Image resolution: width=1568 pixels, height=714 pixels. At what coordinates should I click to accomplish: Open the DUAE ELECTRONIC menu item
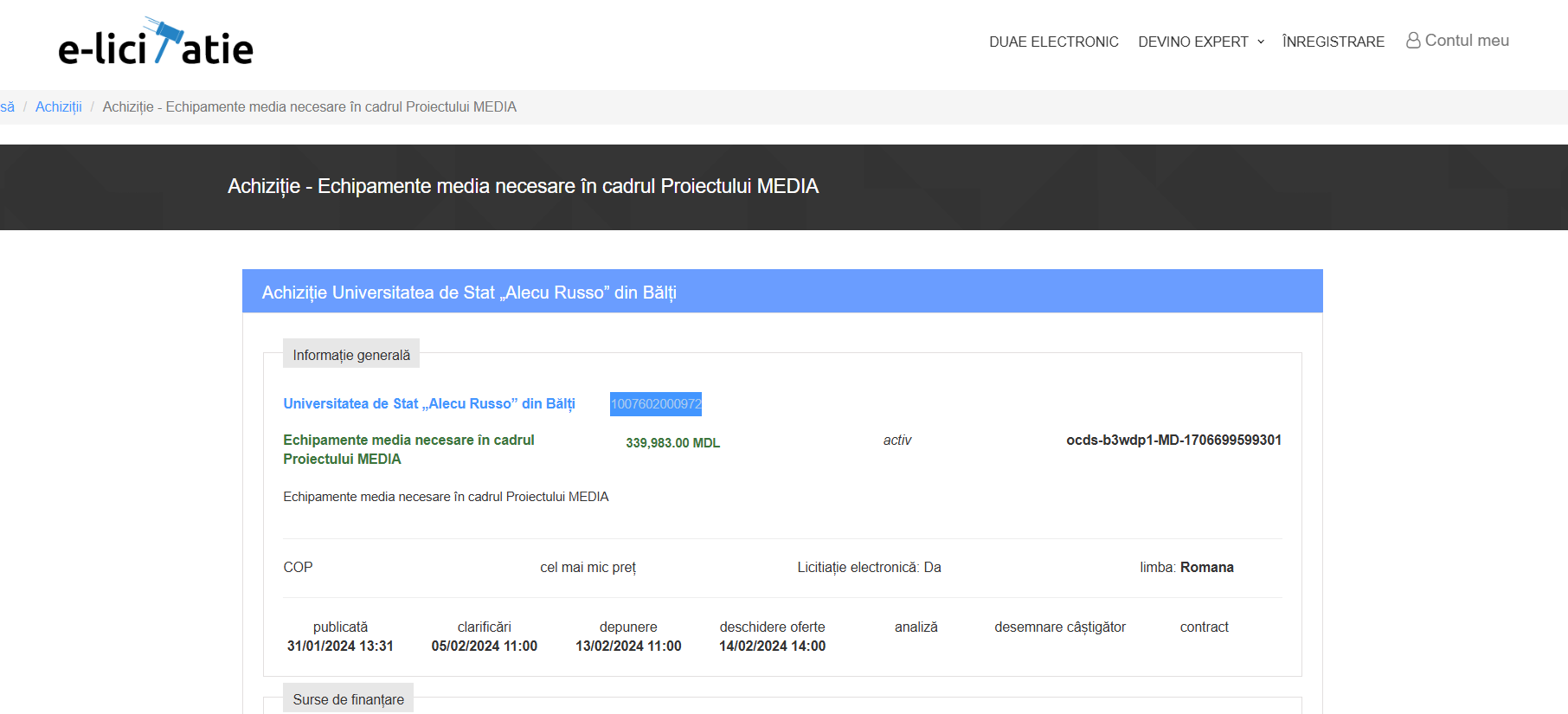pyautogui.click(x=1053, y=42)
